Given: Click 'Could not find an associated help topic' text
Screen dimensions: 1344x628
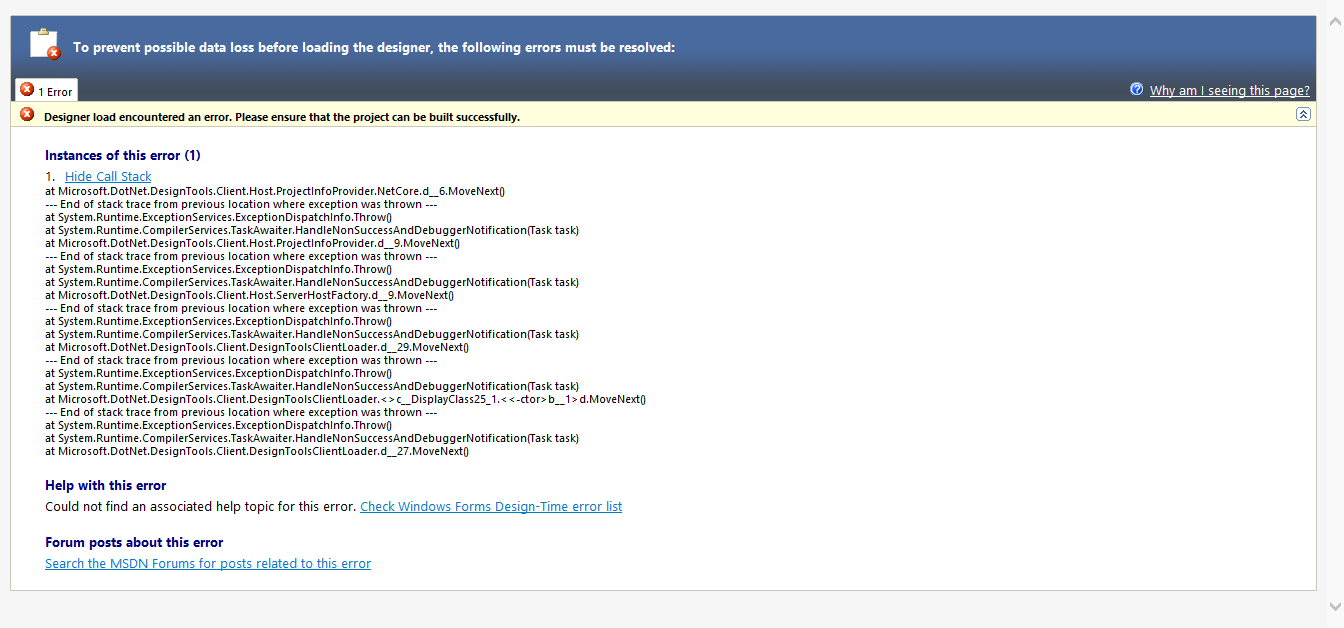Looking at the screenshot, I should pyautogui.click(x=201, y=506).
